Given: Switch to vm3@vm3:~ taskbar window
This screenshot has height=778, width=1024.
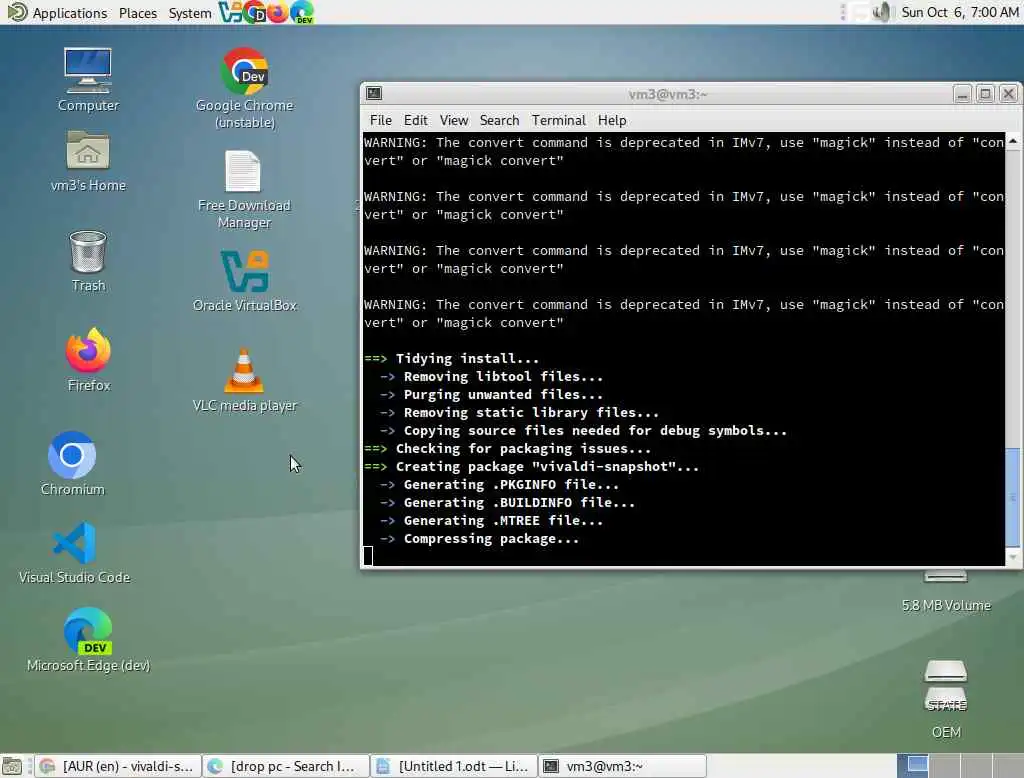Looking at the screenshot, I should [622, 766].
